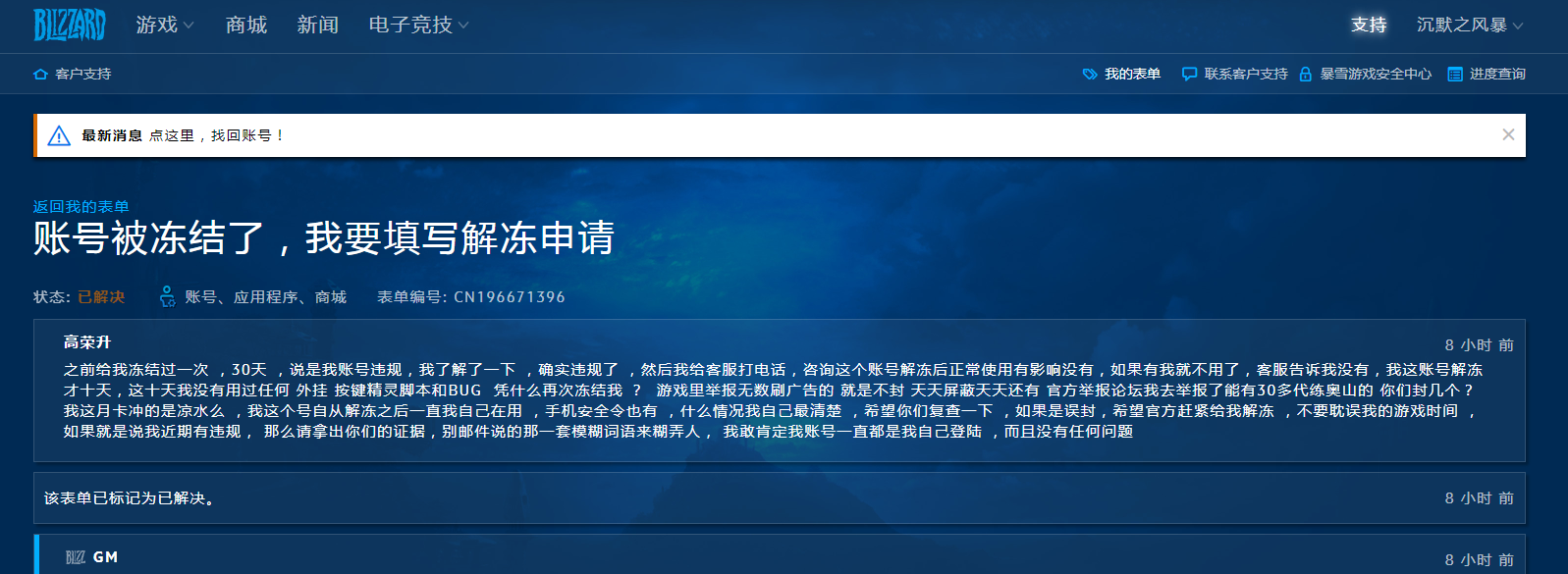Viewport: 1568px width, 574px height.
Task: Click the tag icon next to 我的表单
Action: click(x=1090, y=75)
